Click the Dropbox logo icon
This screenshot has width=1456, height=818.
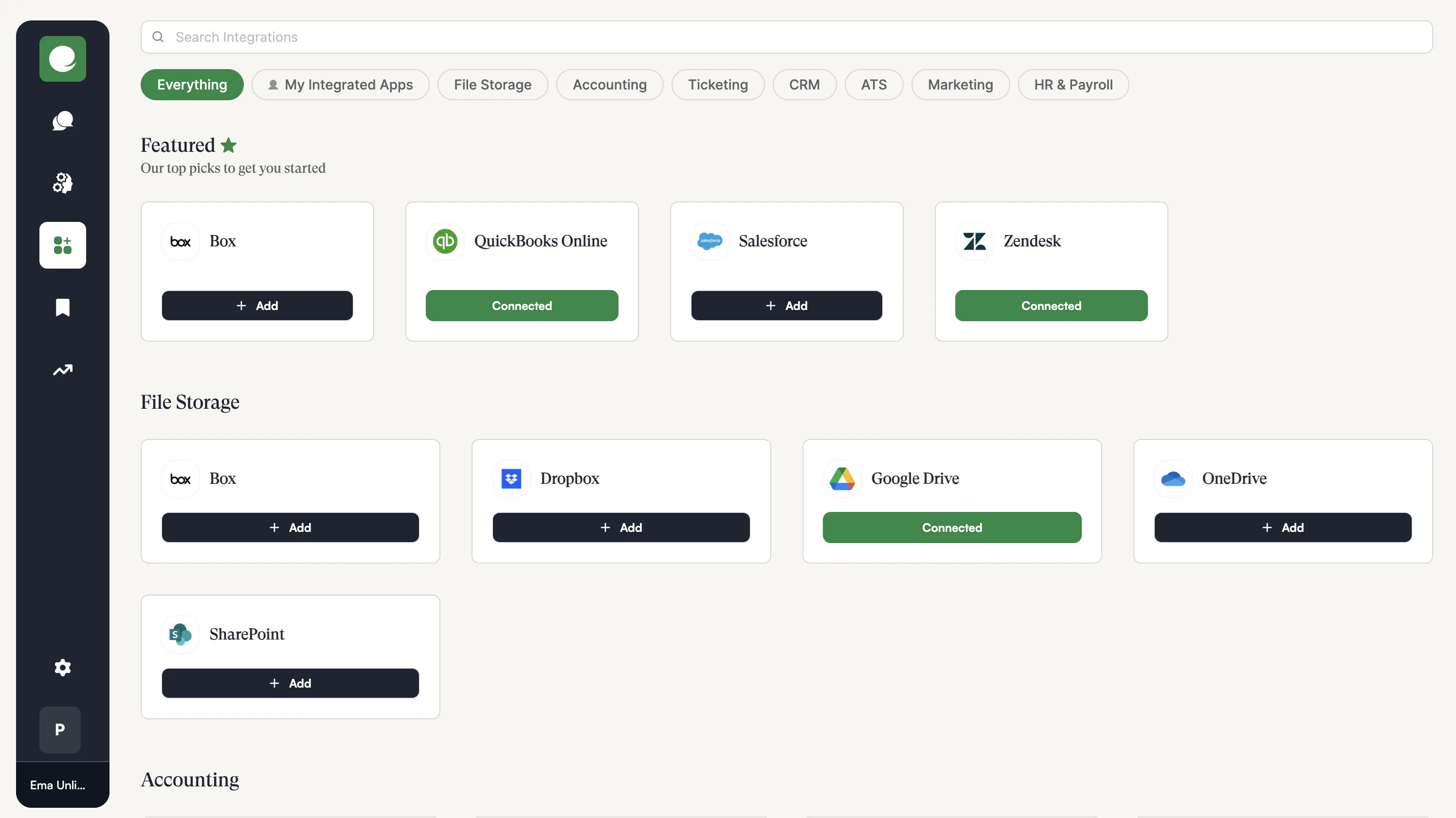511,479
